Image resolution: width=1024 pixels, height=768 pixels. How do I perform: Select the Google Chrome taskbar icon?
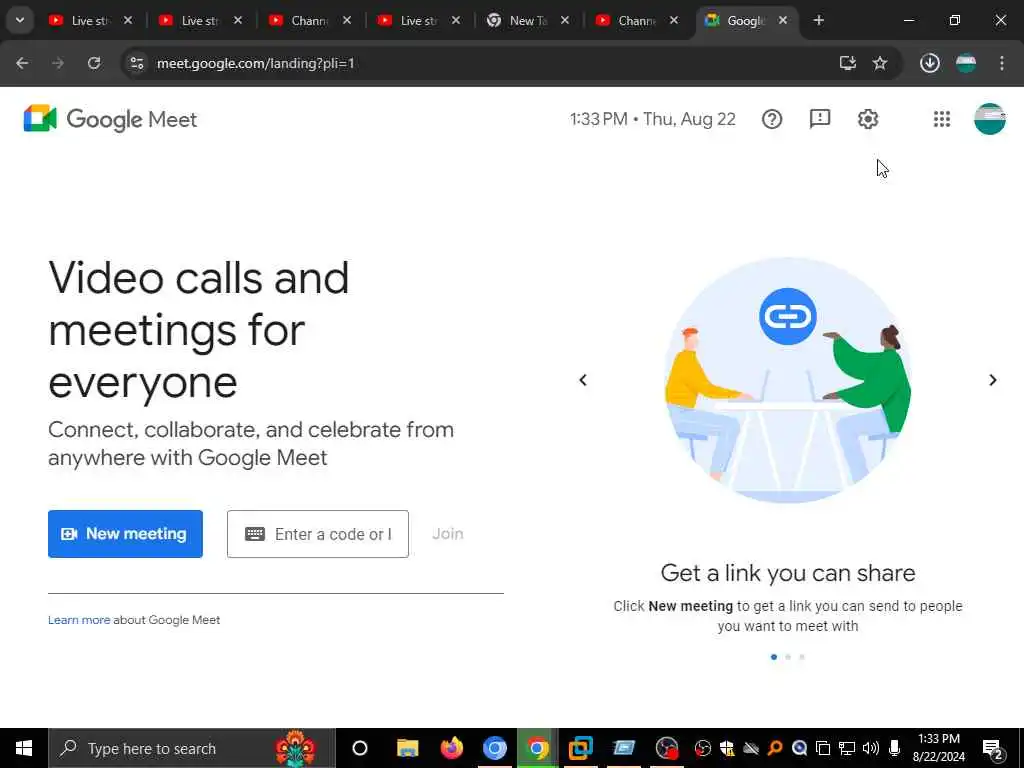pos(537,748)
